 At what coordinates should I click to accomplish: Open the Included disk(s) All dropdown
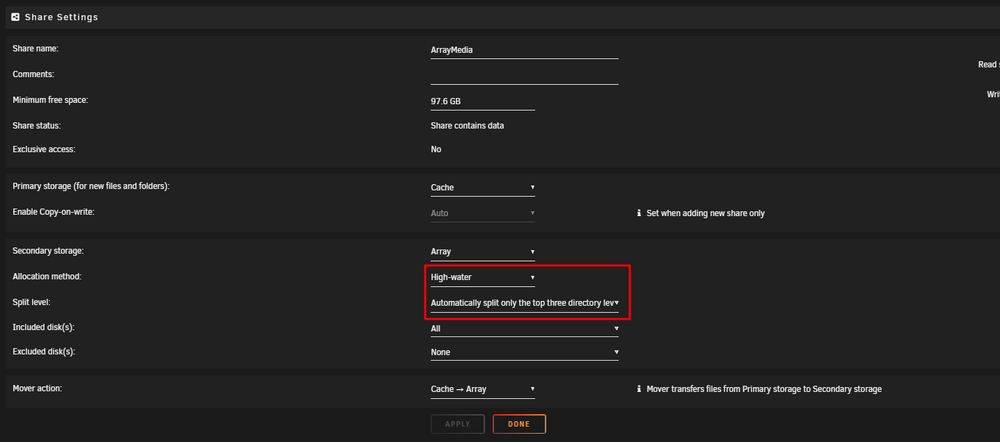[x=524, y=329]
